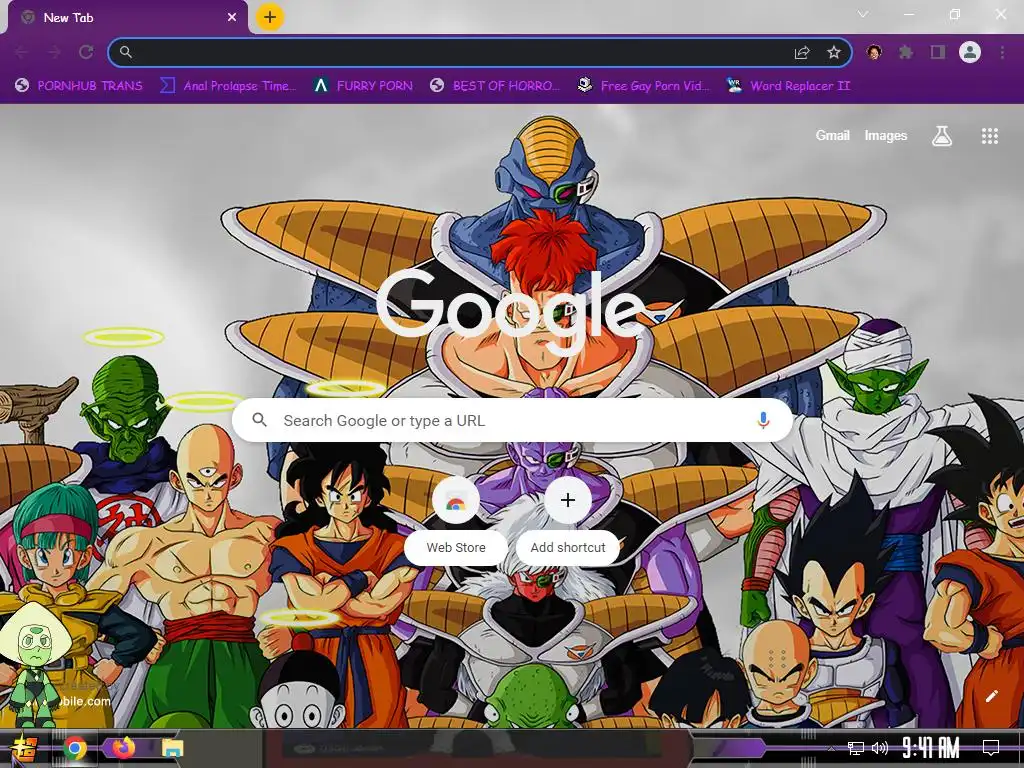Open the Start menu on the taskbar

[x=24, y=748]
